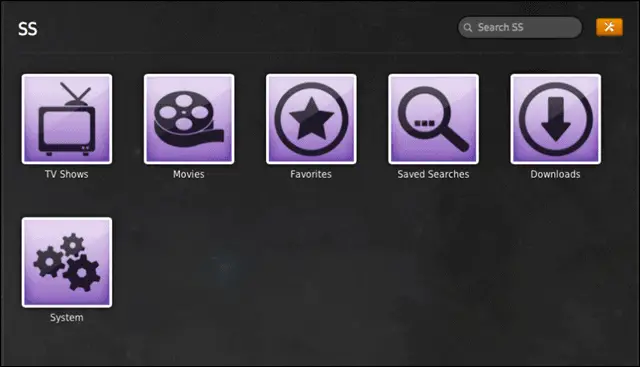The image size is (640, 367).
Task: Click the down arrow inside Downloads icon
Action: 556,119
